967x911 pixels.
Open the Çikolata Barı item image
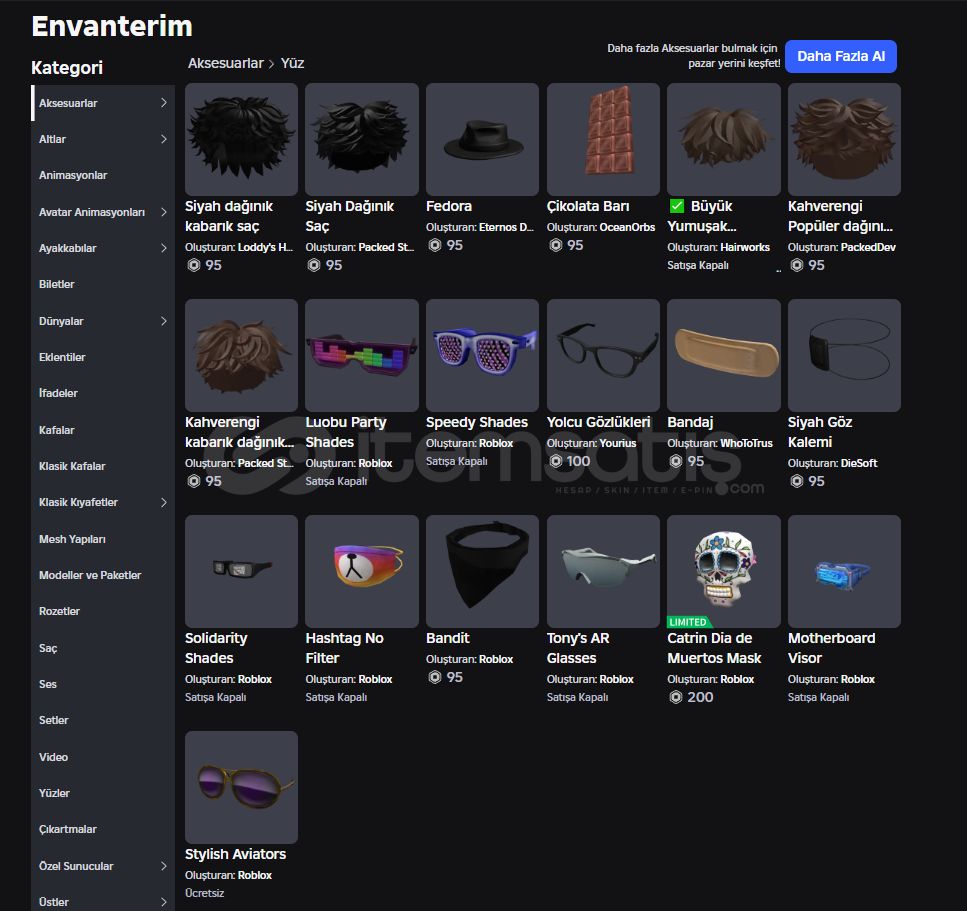pyautogui.click(x=603, y=139)
